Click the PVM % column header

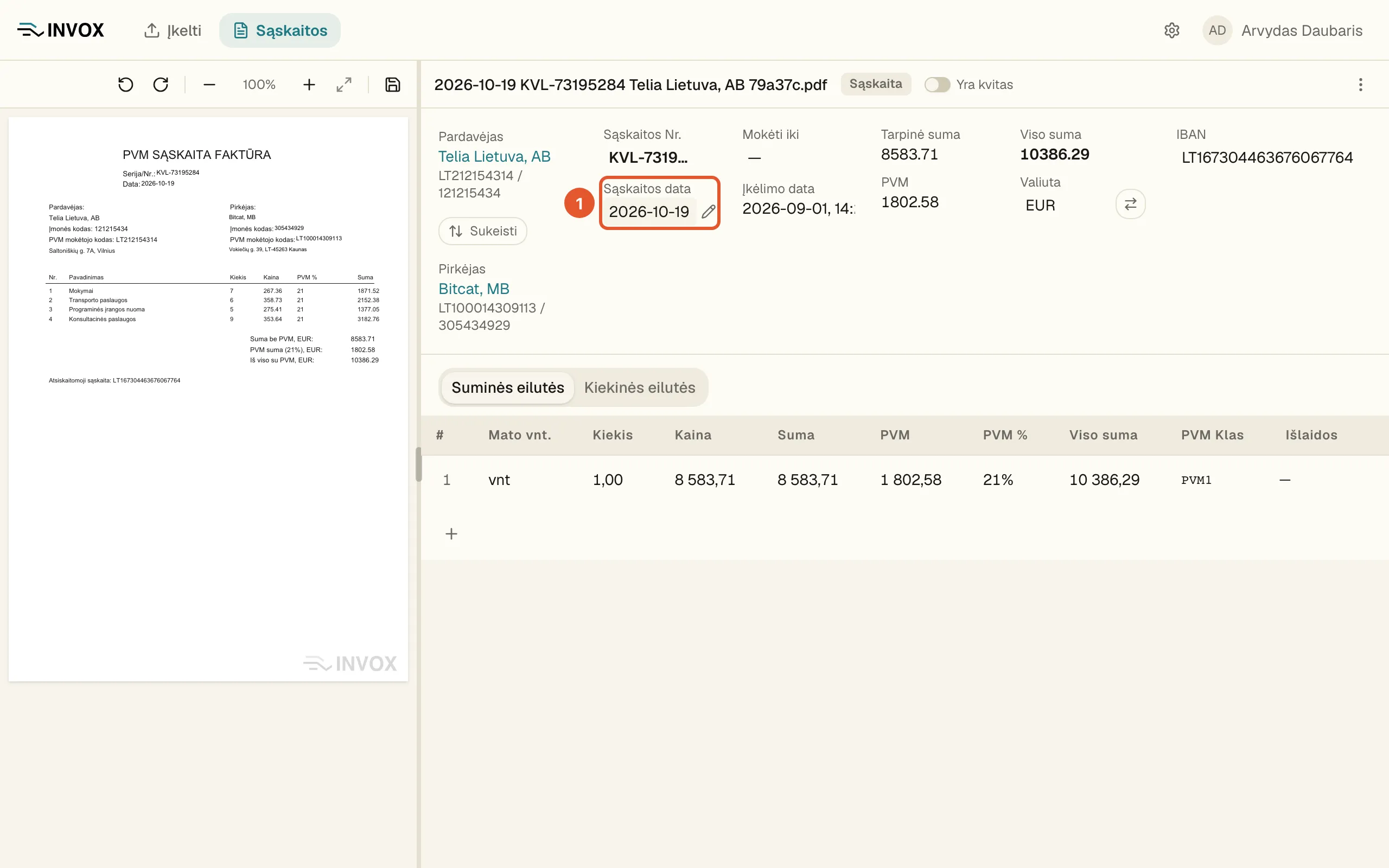point(1005,435)
